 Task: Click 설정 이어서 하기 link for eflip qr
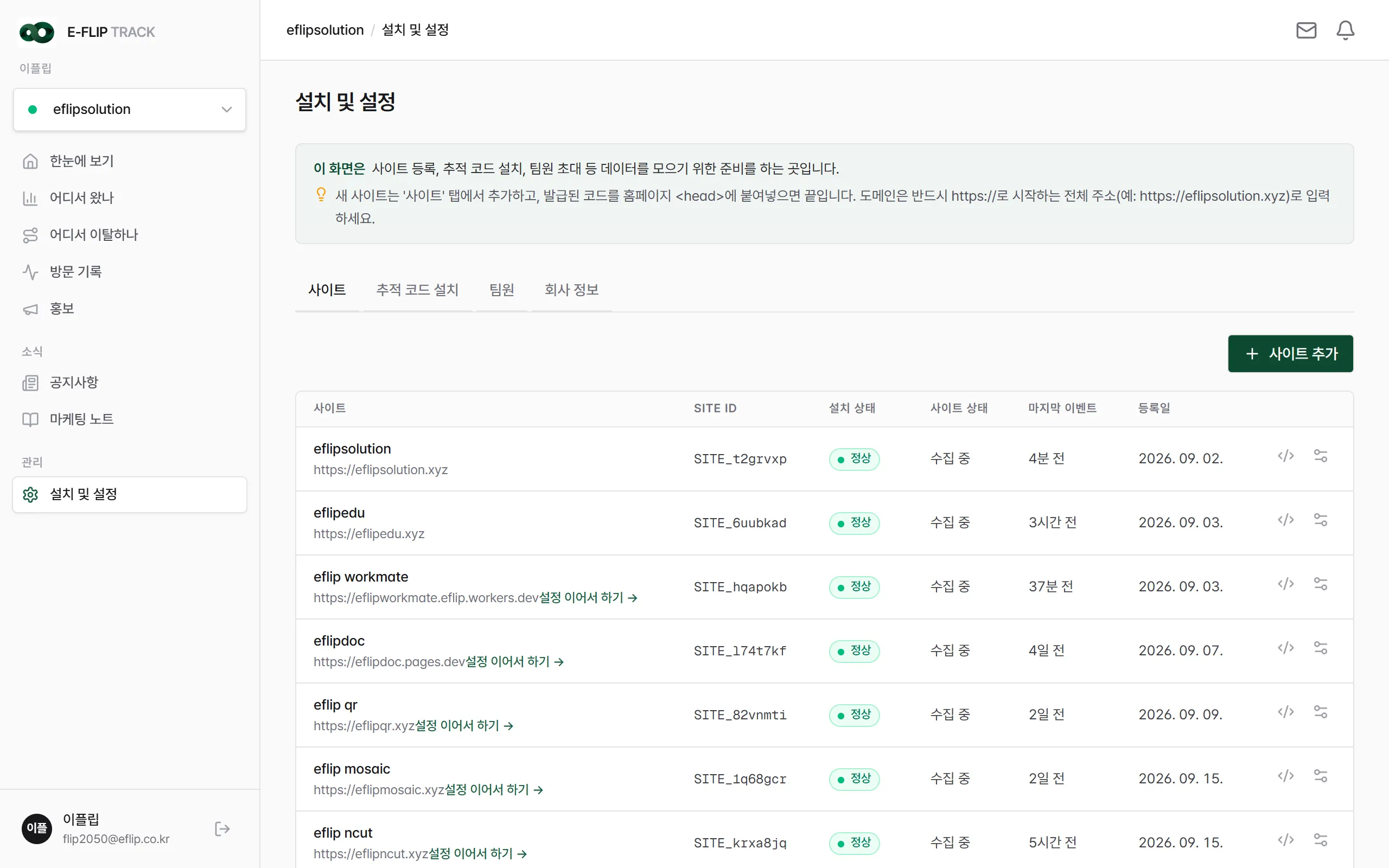[464, 726]
